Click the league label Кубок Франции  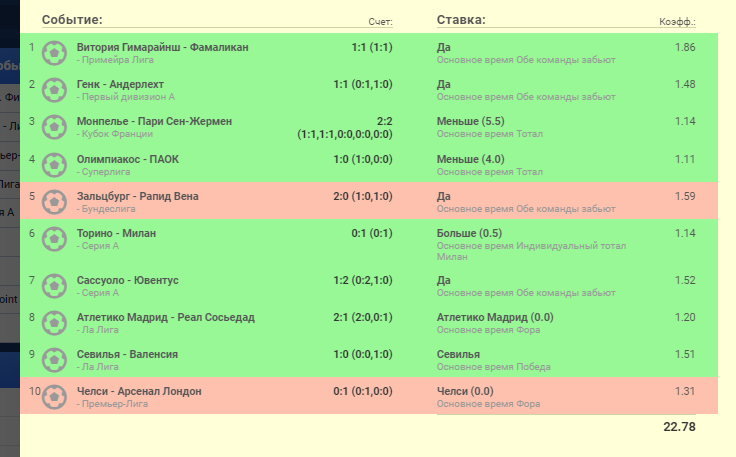tap(117, 134)
